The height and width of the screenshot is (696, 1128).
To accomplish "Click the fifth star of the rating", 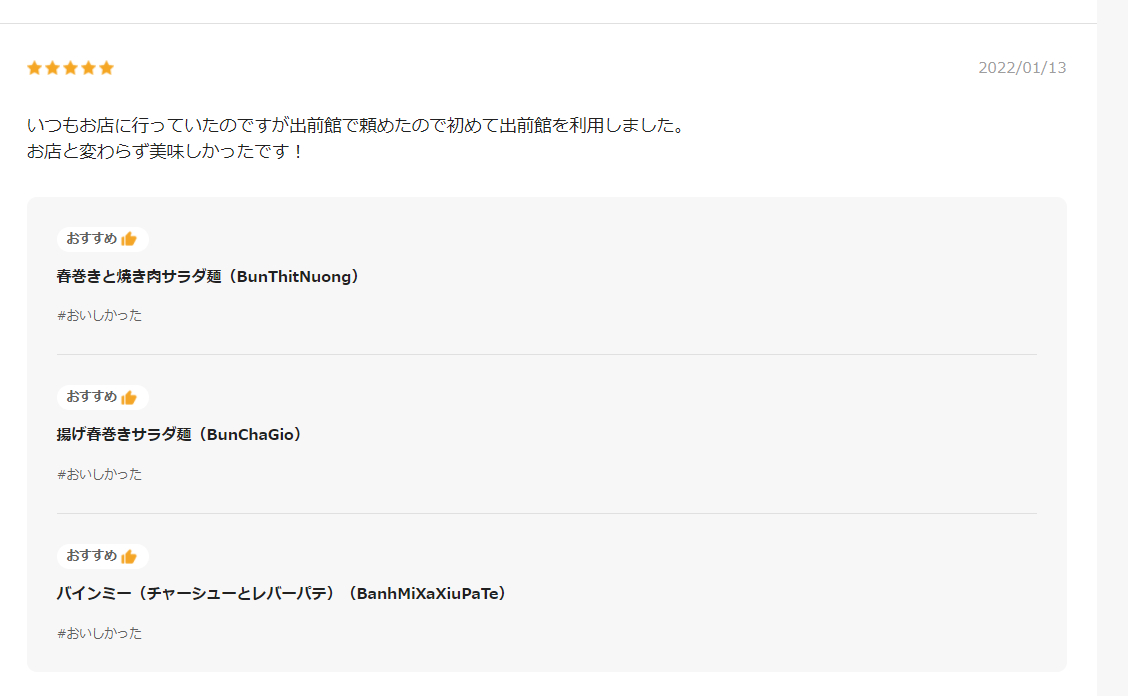I will [106, 68].
